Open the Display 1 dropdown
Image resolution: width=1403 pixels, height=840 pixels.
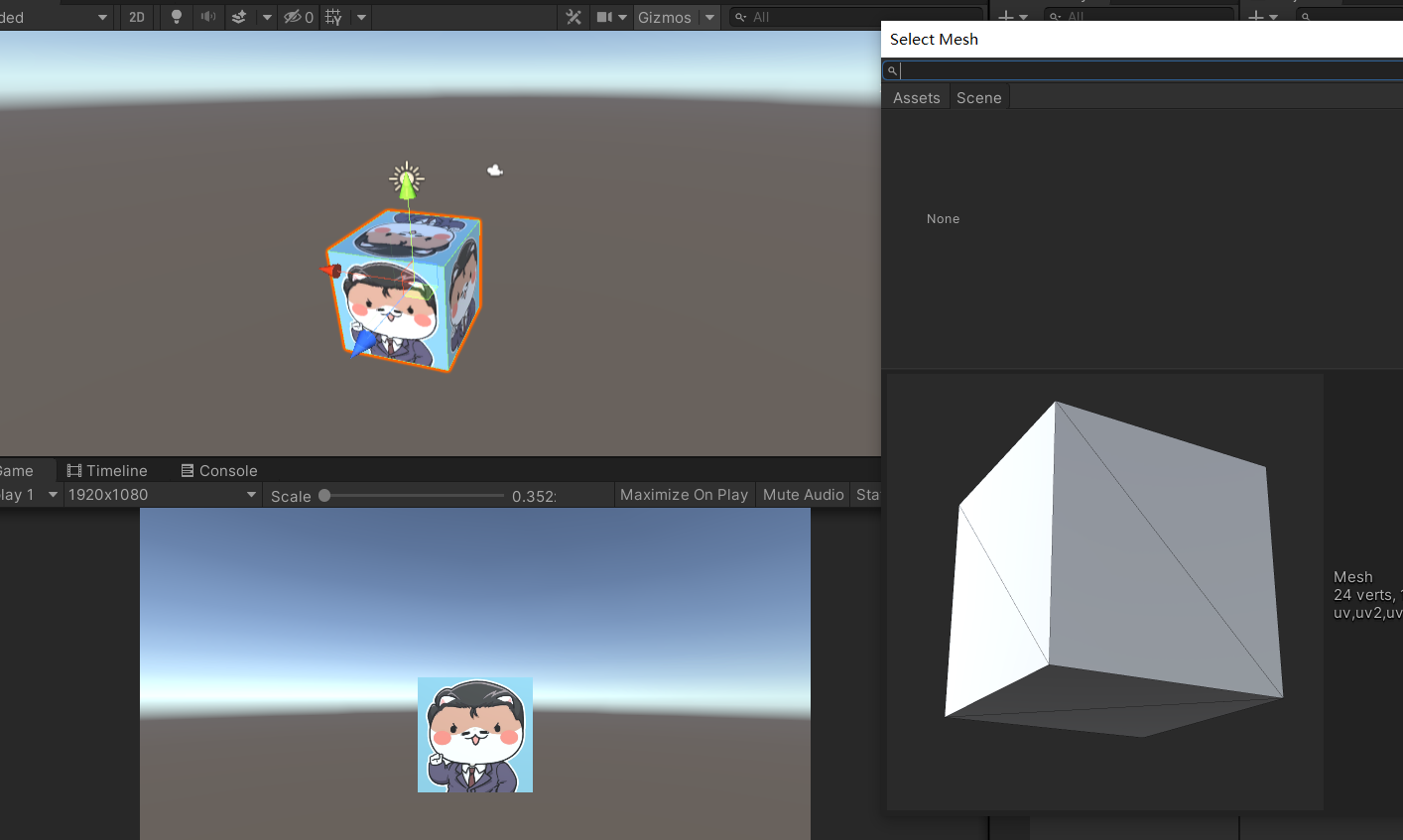[30, 494]
